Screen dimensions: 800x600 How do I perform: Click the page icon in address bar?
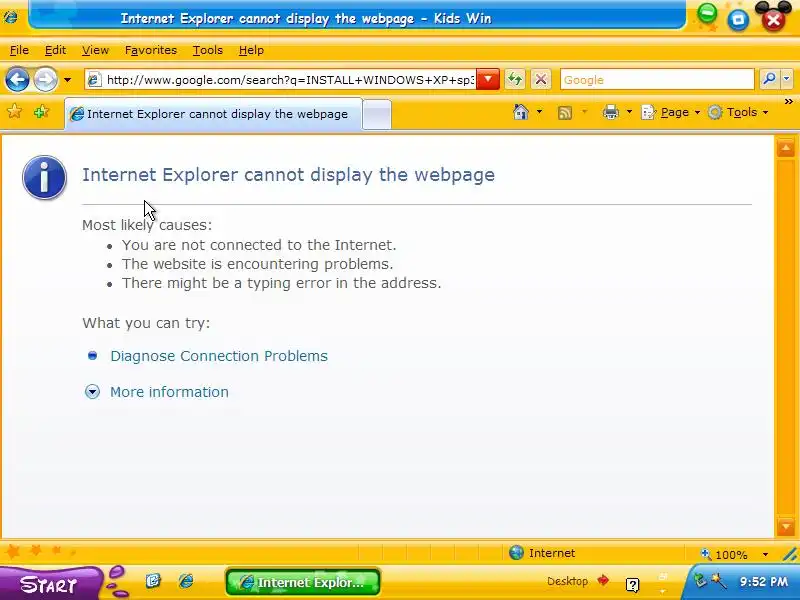[x=93, y=80]
